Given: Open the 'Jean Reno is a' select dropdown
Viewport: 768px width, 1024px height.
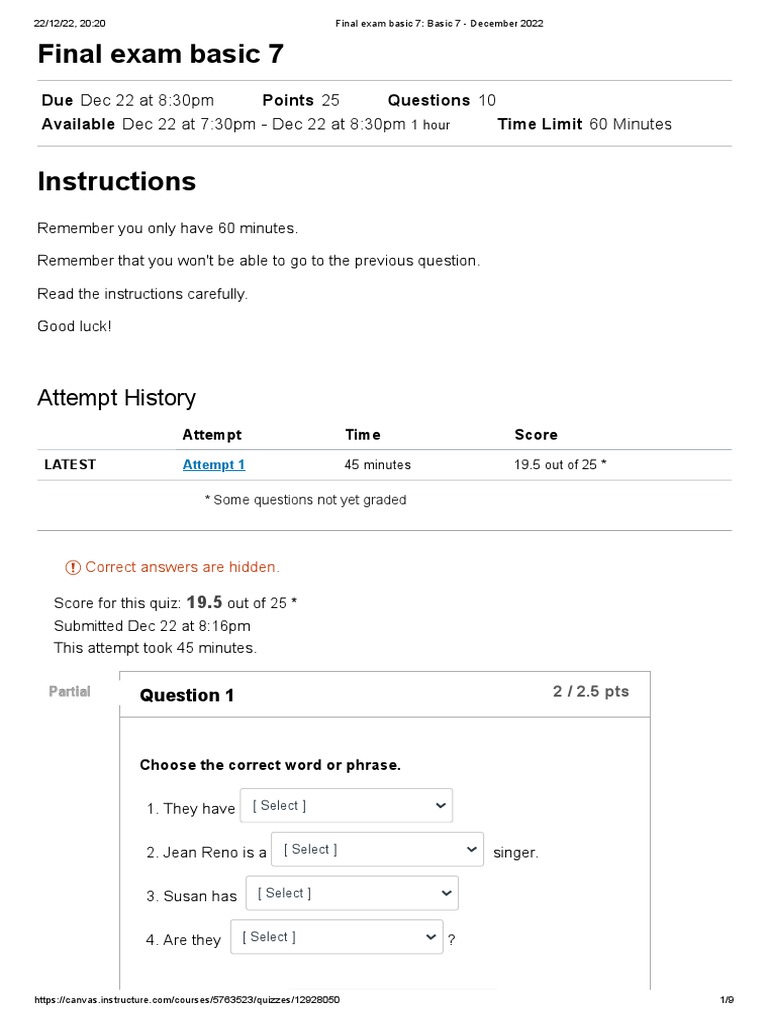Looking at the screenshot, I should 377,850.
